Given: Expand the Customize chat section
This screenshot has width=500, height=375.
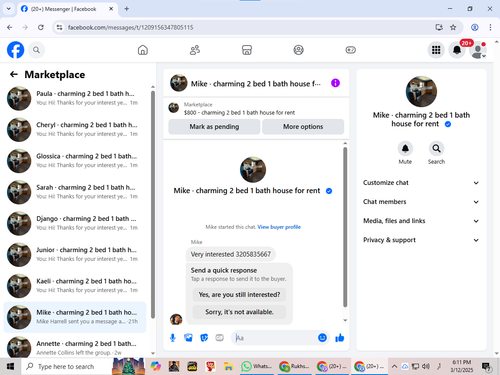Looking at the screenshot, I should (421, 183).
